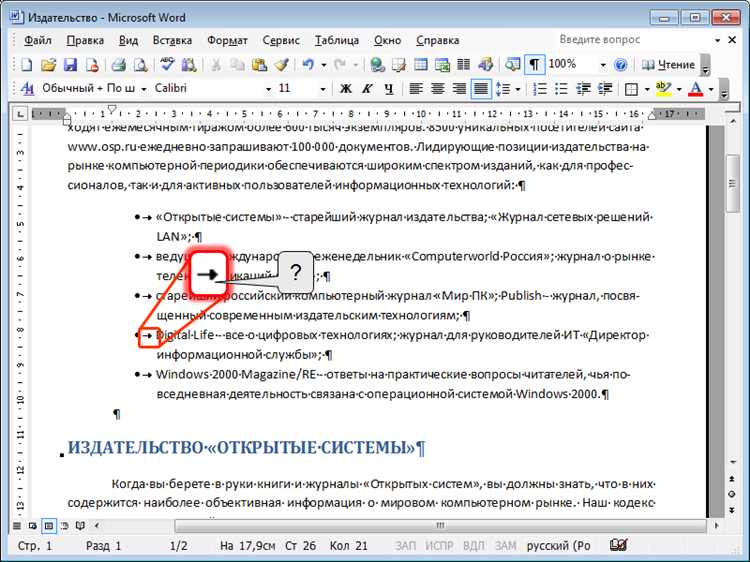Run the spelling and grammar check
Image resolution: width=750 pixels, height=562 pixels.
click(167, 65)
